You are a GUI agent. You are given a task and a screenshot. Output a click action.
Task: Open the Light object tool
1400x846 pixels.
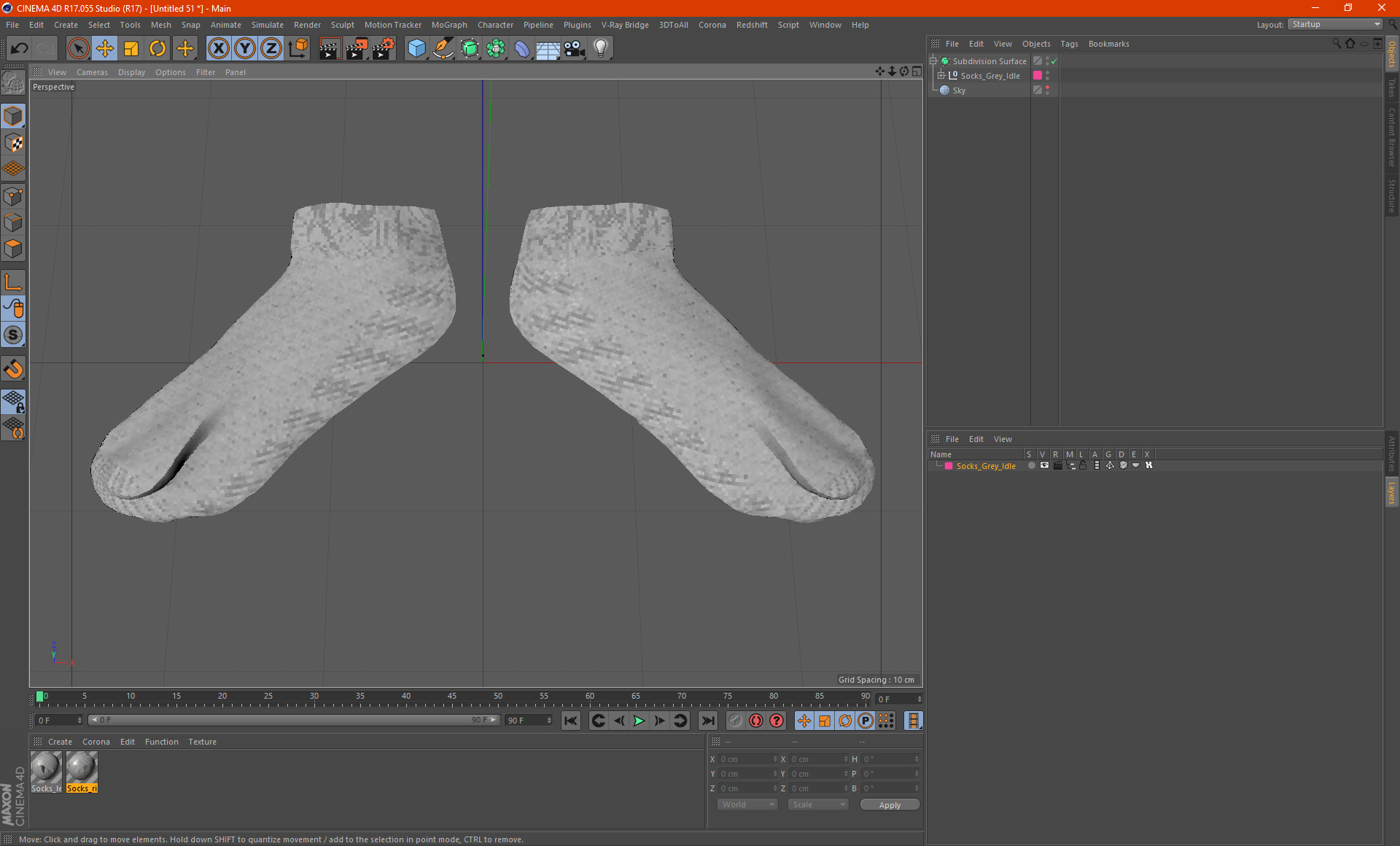pos(600,49)
